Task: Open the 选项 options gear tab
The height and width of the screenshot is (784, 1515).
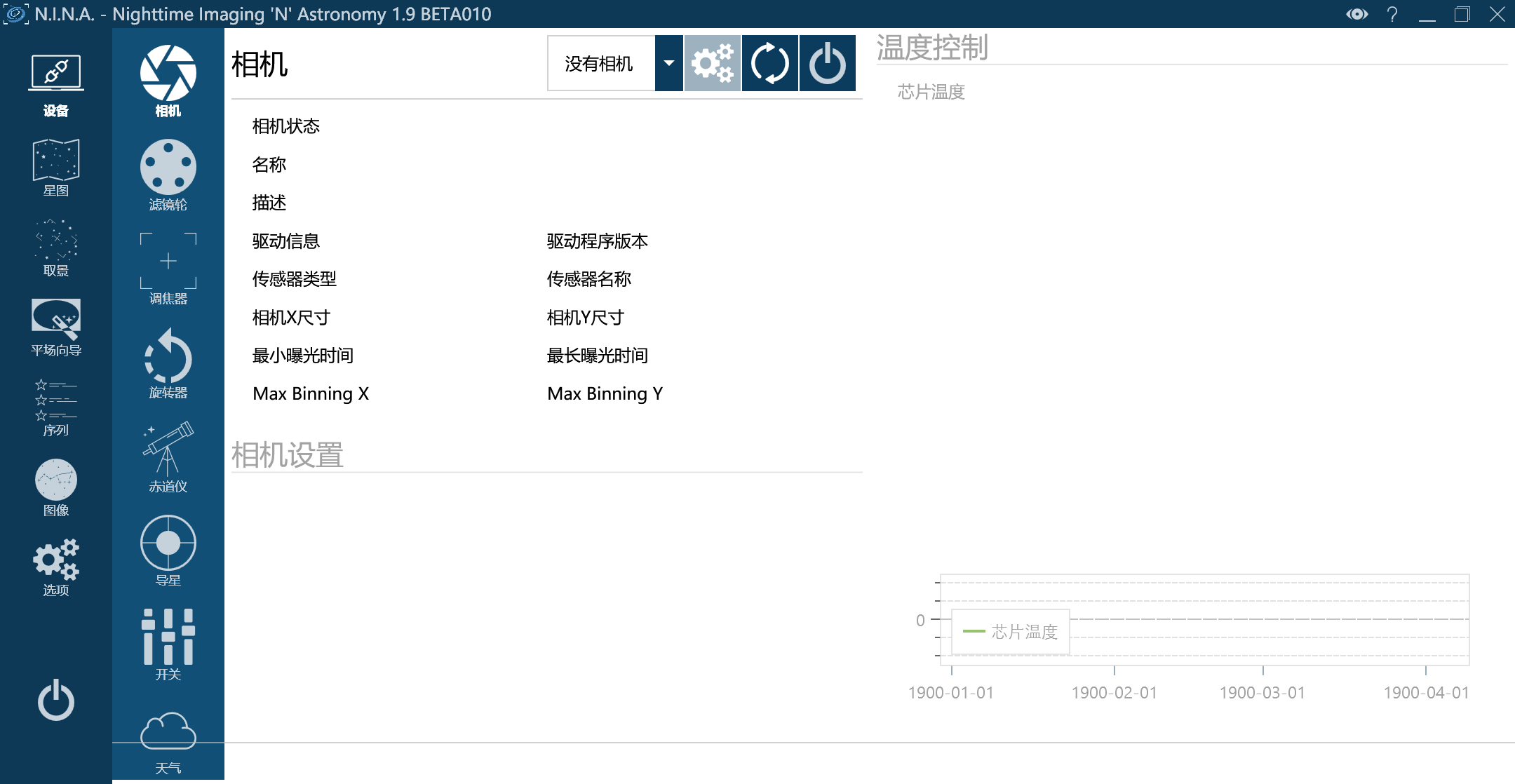Action: [x=56, y=567]
